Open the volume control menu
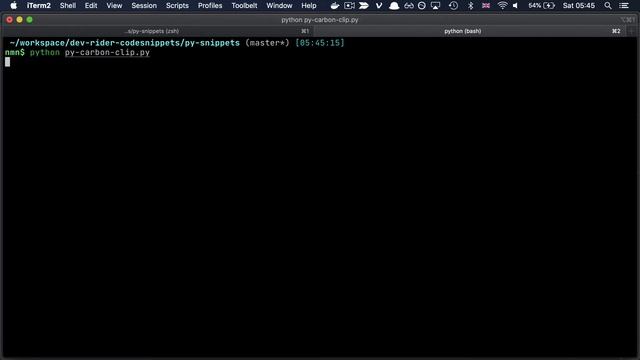Image resolution: width=640 pixels, height=360 pixels. (x=516, y=6)
